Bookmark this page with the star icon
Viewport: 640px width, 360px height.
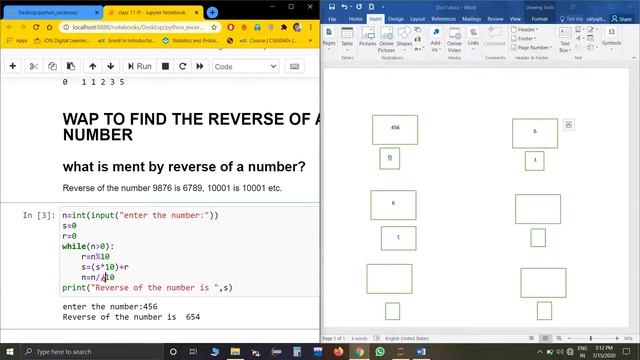214,27
